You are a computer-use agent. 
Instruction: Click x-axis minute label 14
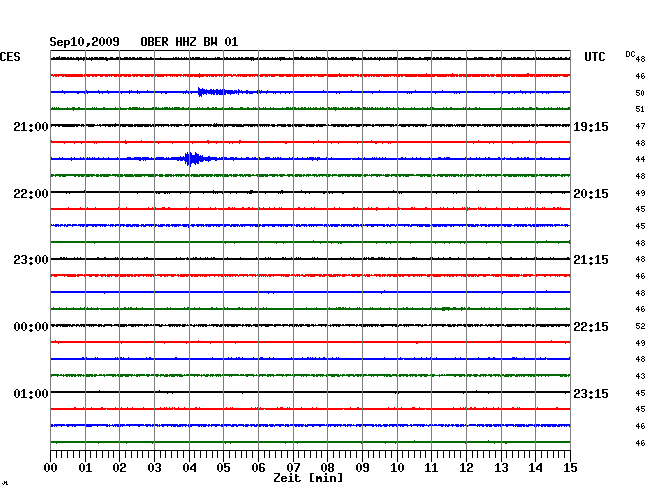(535, 468)
